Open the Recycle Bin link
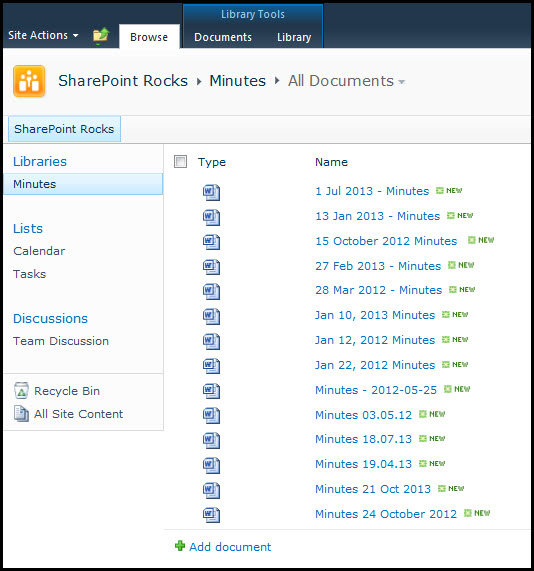The height and width of the screenshot is (571, 534). 67,391
